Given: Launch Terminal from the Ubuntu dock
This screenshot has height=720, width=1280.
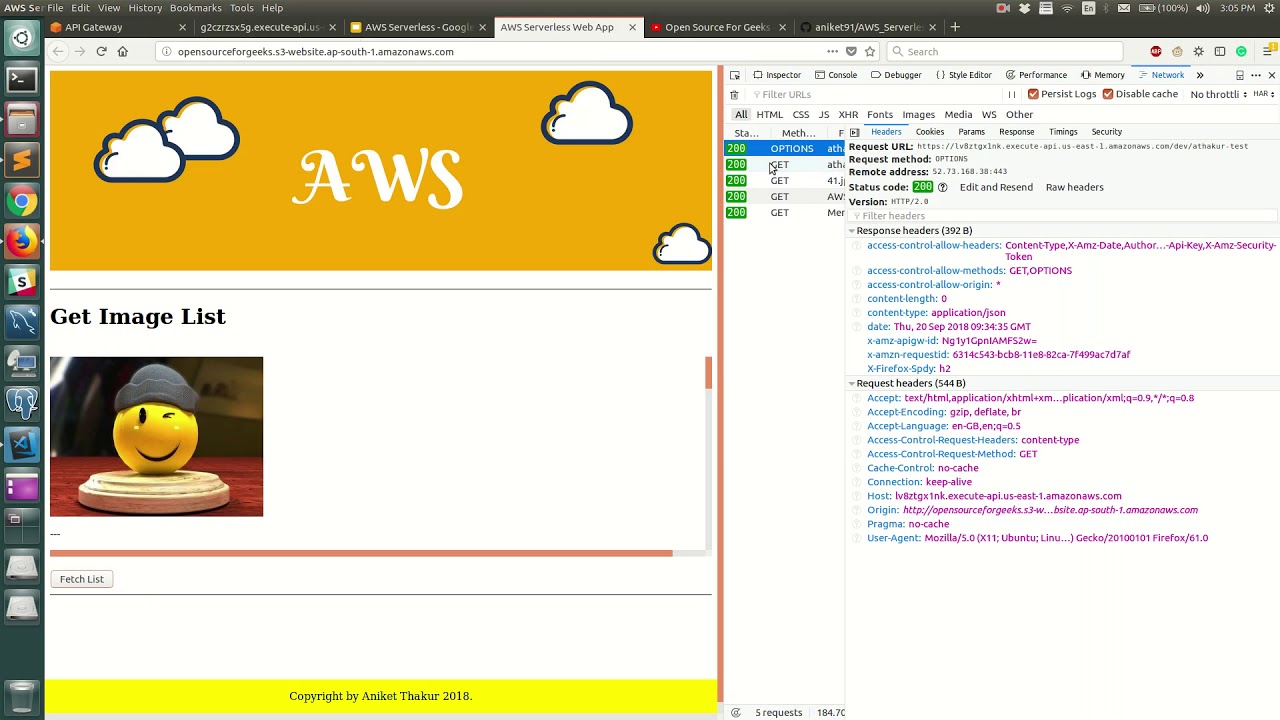Looking at the screenshot, I should point(22,79).
